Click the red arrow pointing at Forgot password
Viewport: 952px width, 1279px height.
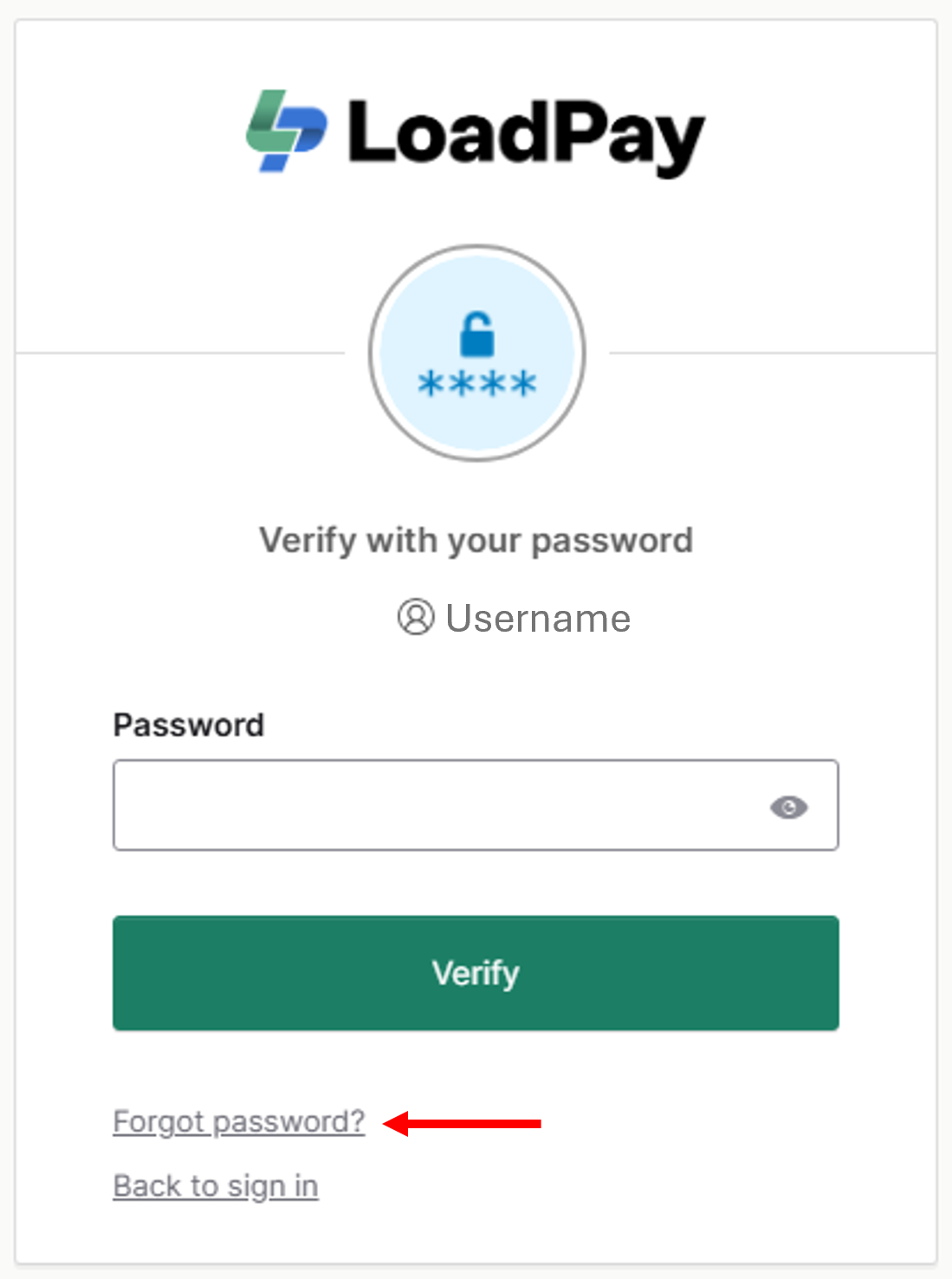[462, 1124]
